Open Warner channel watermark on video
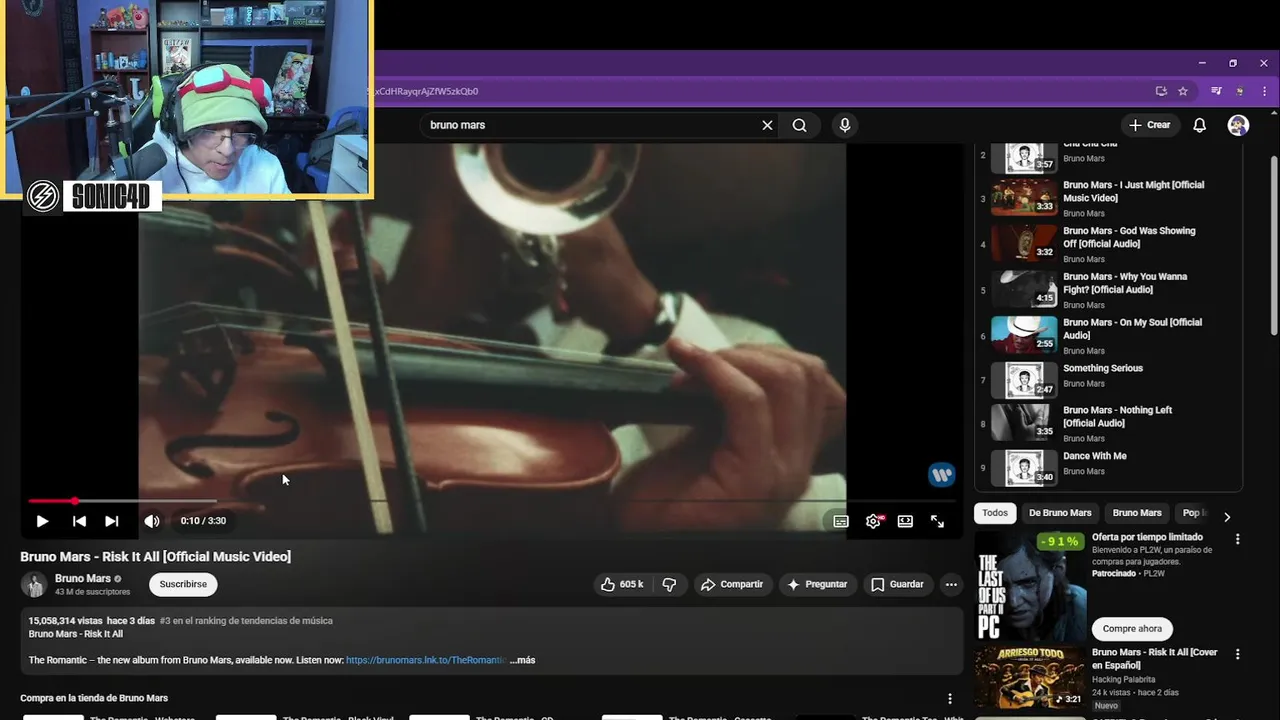The height and width of the screenshot is (720, 1280). click(941, 475)
